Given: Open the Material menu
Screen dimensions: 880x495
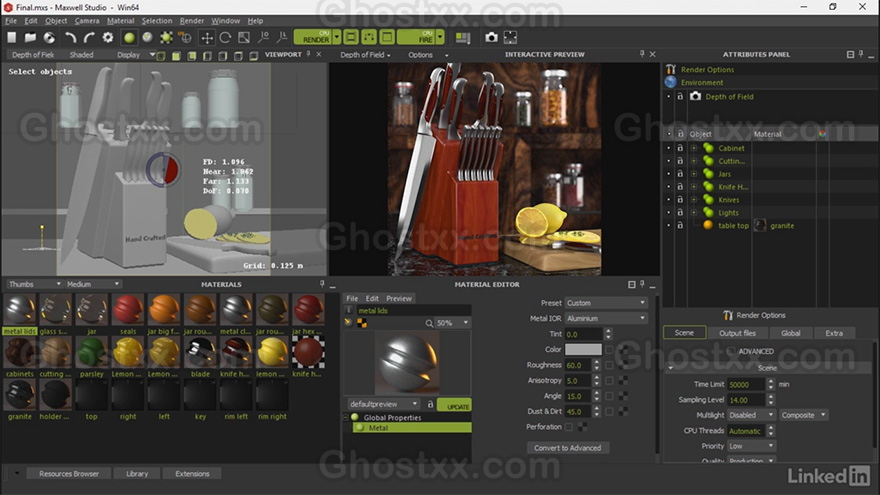Looking at the screenshot, I should tap(121, 21).
